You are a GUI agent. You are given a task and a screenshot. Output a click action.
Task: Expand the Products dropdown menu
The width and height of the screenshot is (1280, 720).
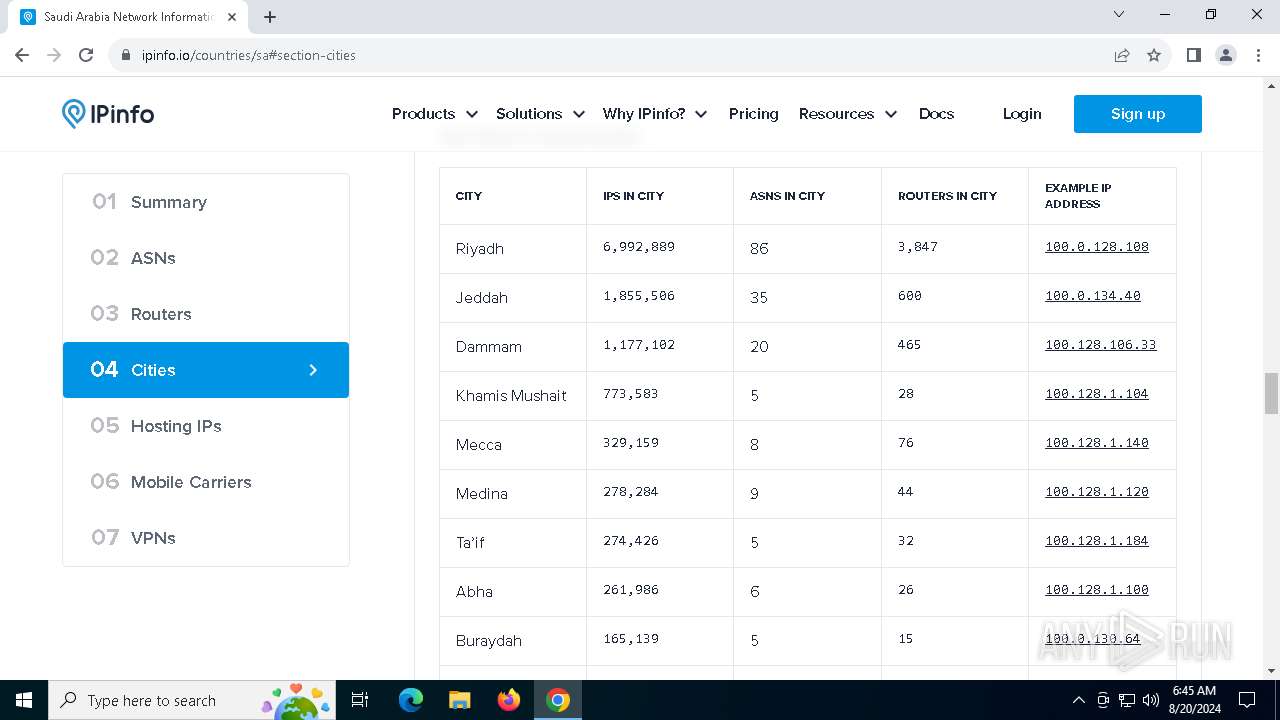[434, 114]
